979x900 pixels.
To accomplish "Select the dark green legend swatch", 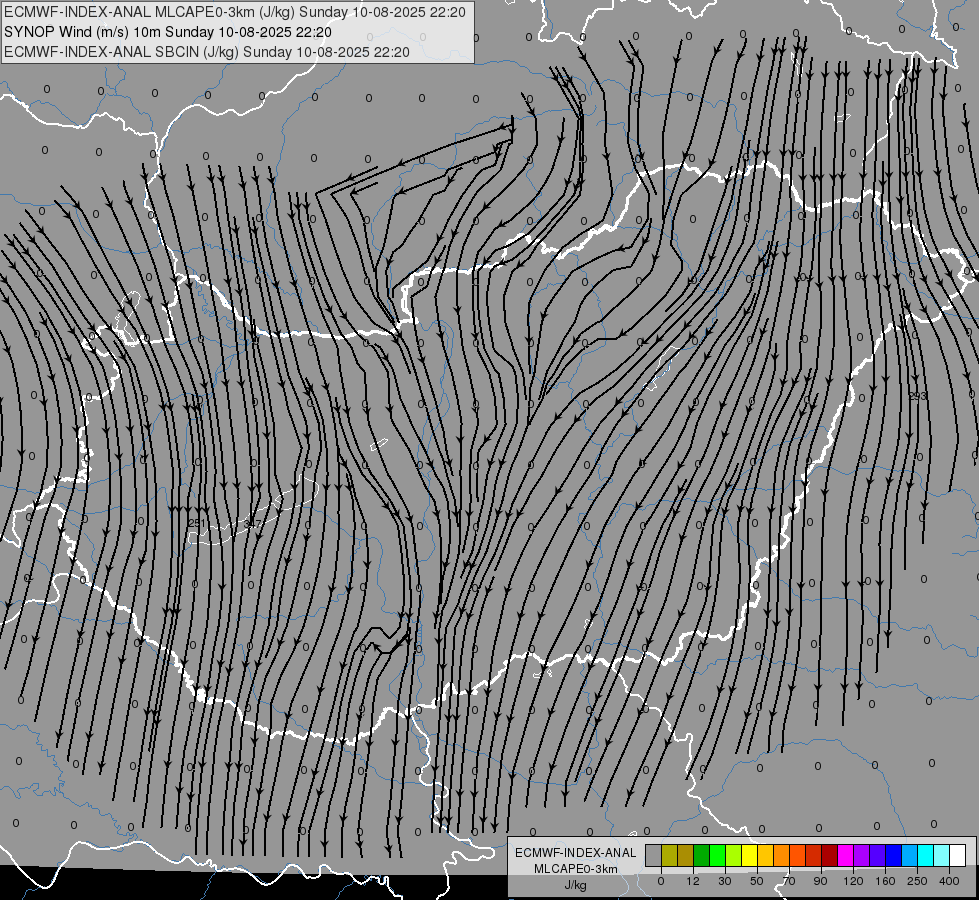I will 702,855.
